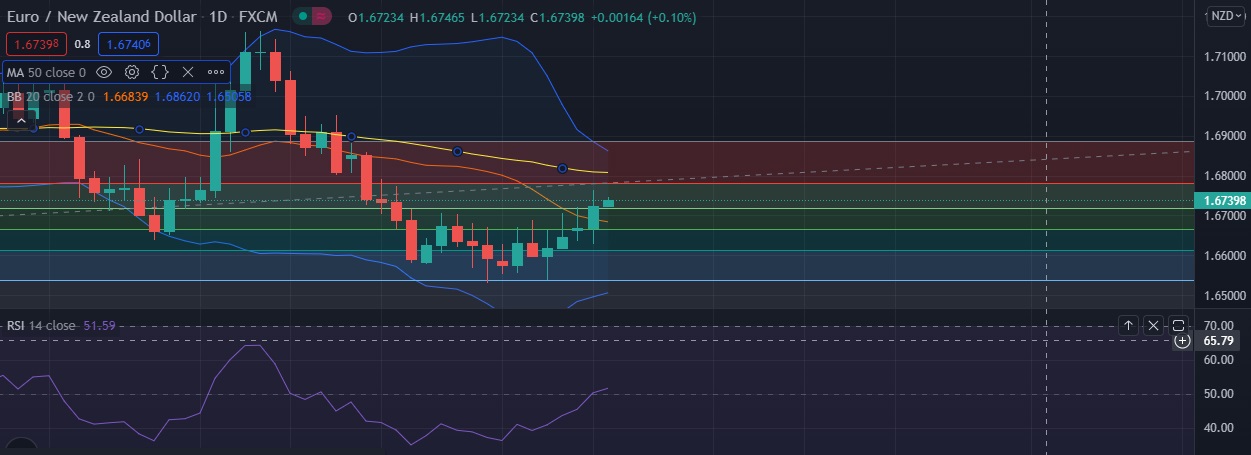Click the market status green dot indicator
Viewport: 1251px width, 455px height.
pos(302,17)
